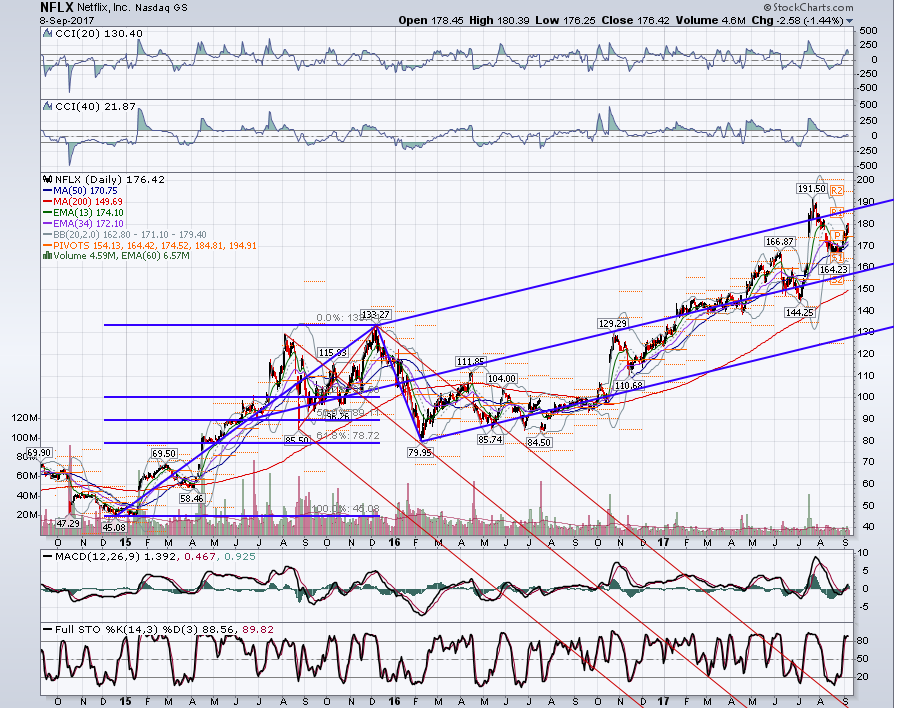Image resolution: width=899 pixels, height=708 pixels.
Task: Select the Low 176.25 value
Action: (x=565, y=20)
